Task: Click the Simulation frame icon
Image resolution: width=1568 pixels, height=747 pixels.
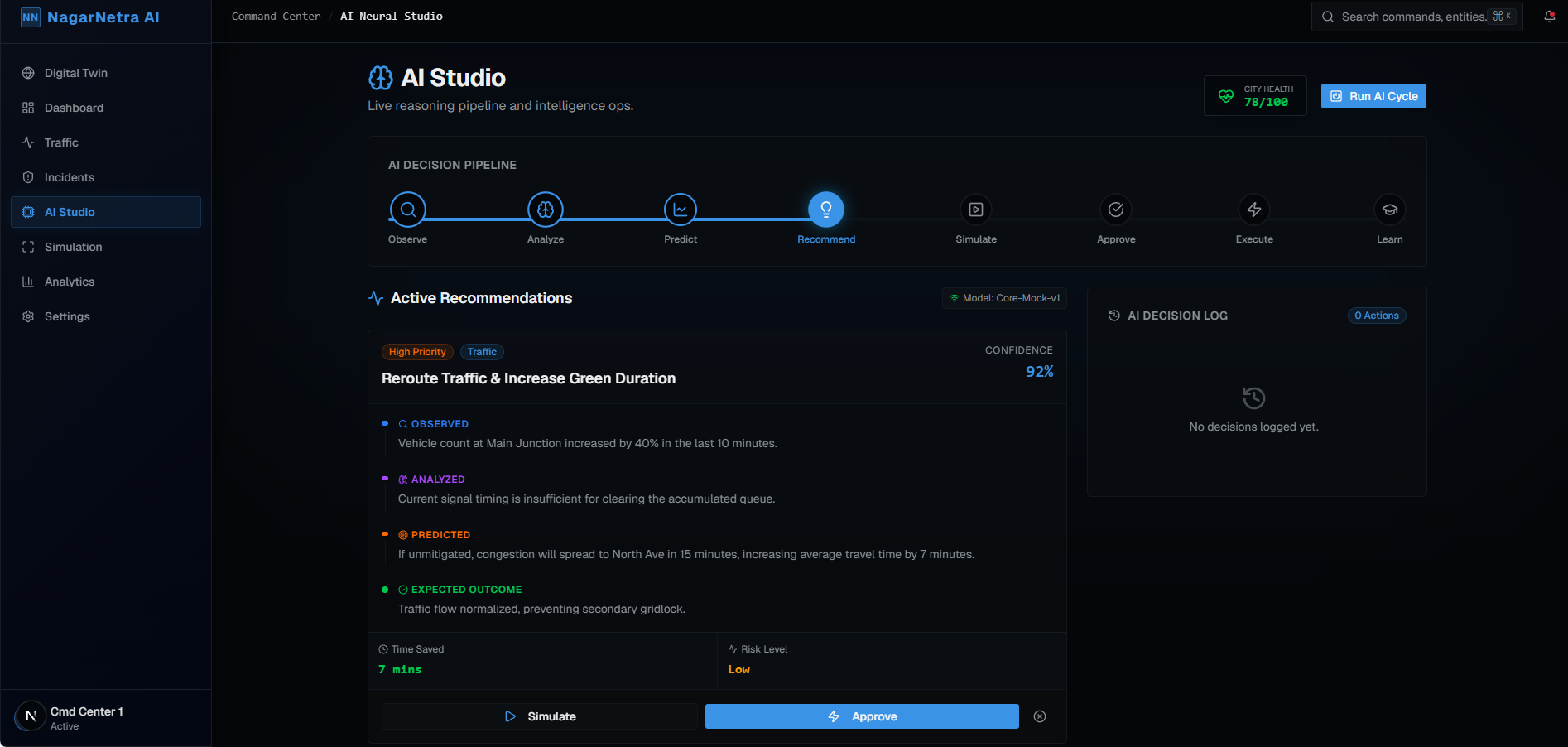Action: 28,247
